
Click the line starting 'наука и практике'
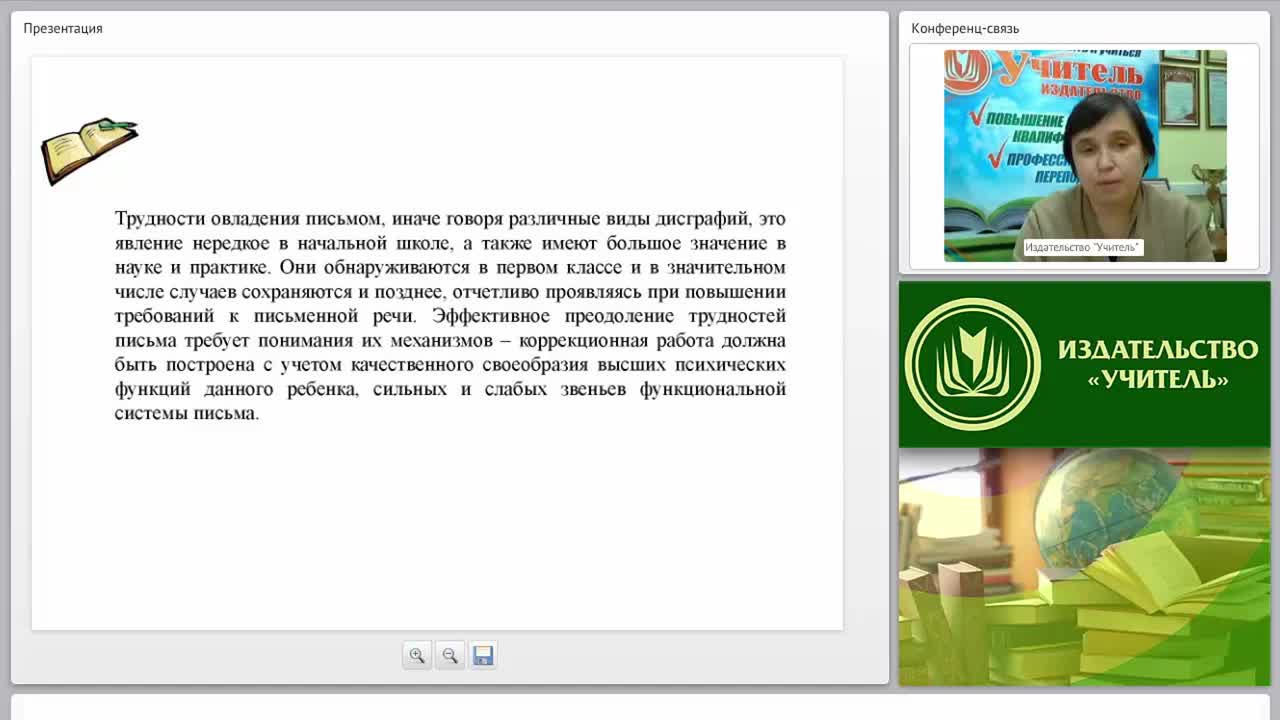click(450, 267)
